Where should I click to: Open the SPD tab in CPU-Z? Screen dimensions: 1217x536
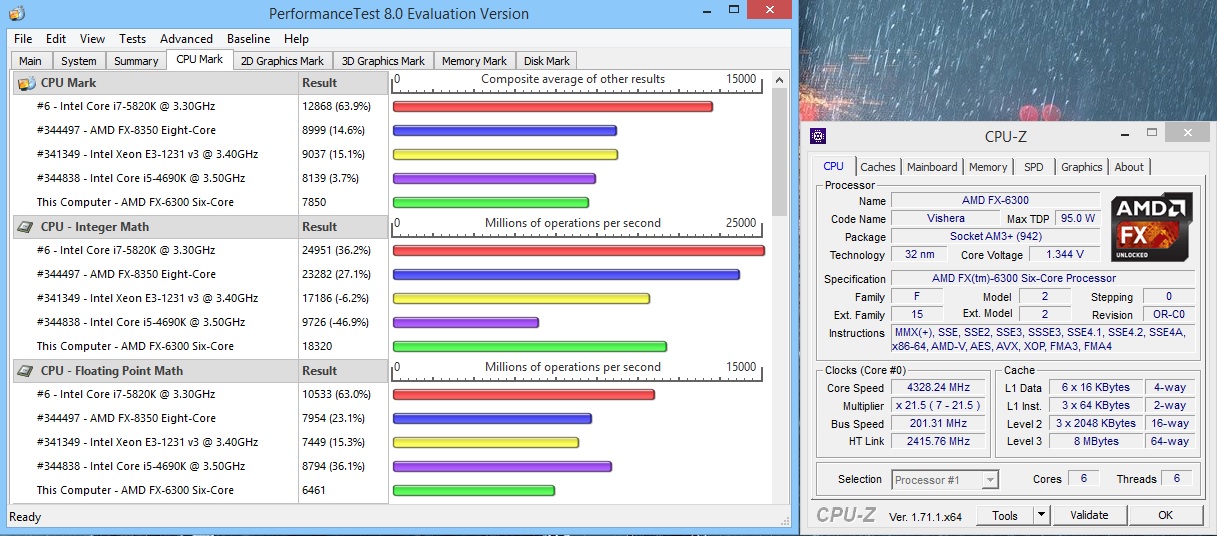pyautogui.click(x=1034, y=167)
